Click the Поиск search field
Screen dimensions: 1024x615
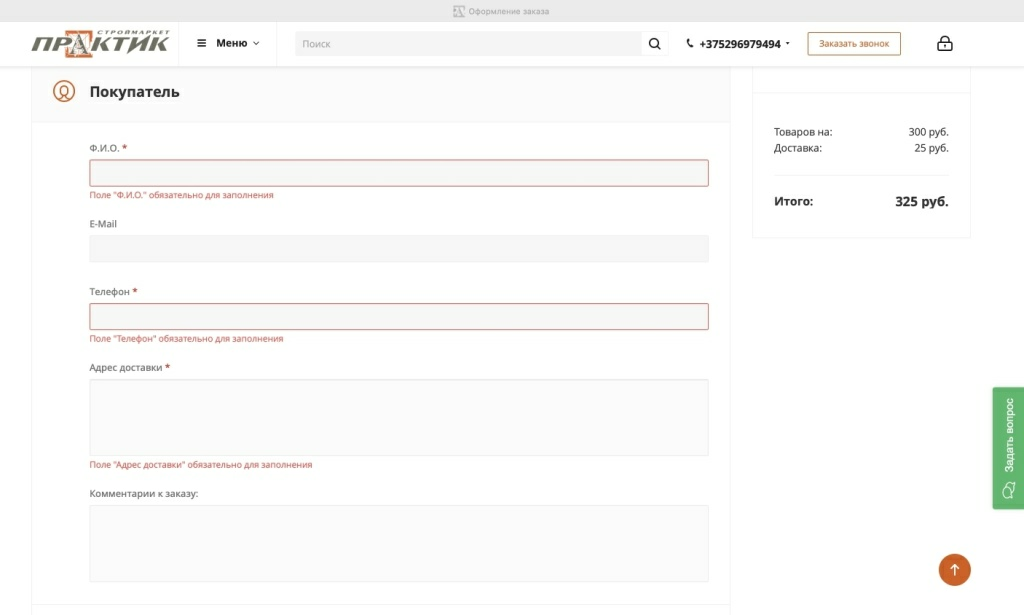click(x=468, y=44)
